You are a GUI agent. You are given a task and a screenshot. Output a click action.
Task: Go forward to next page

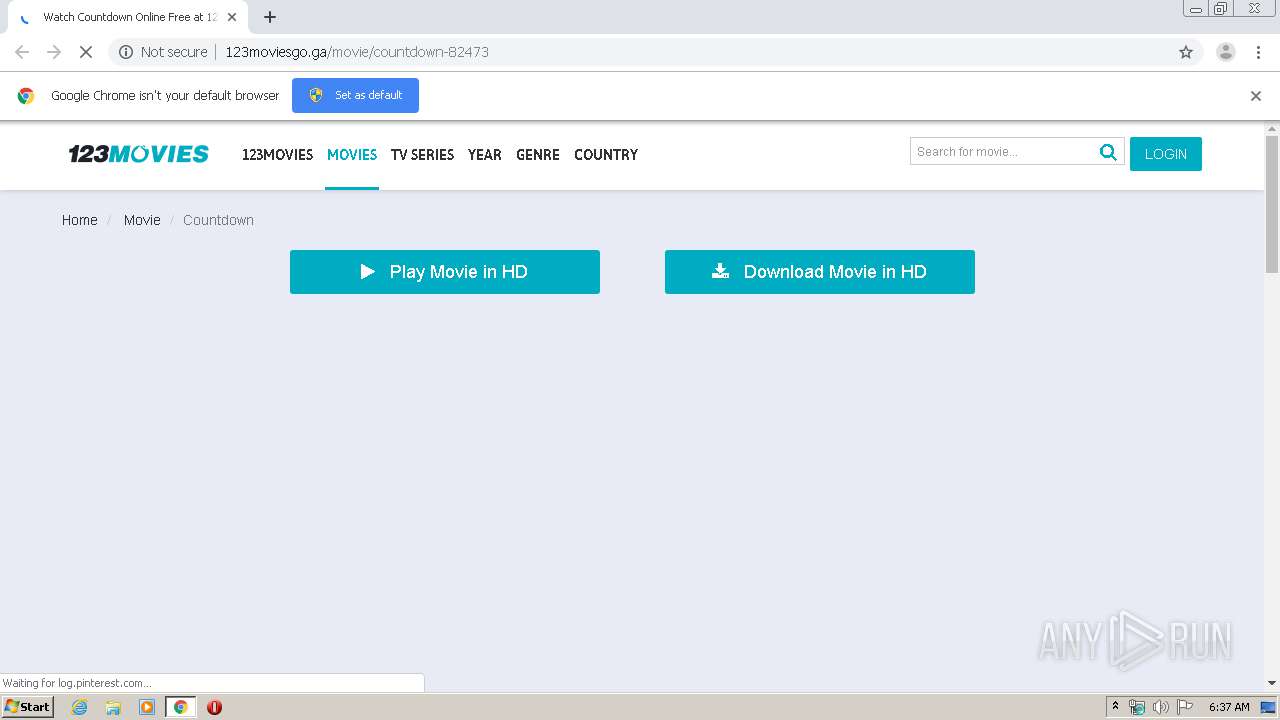54,52
